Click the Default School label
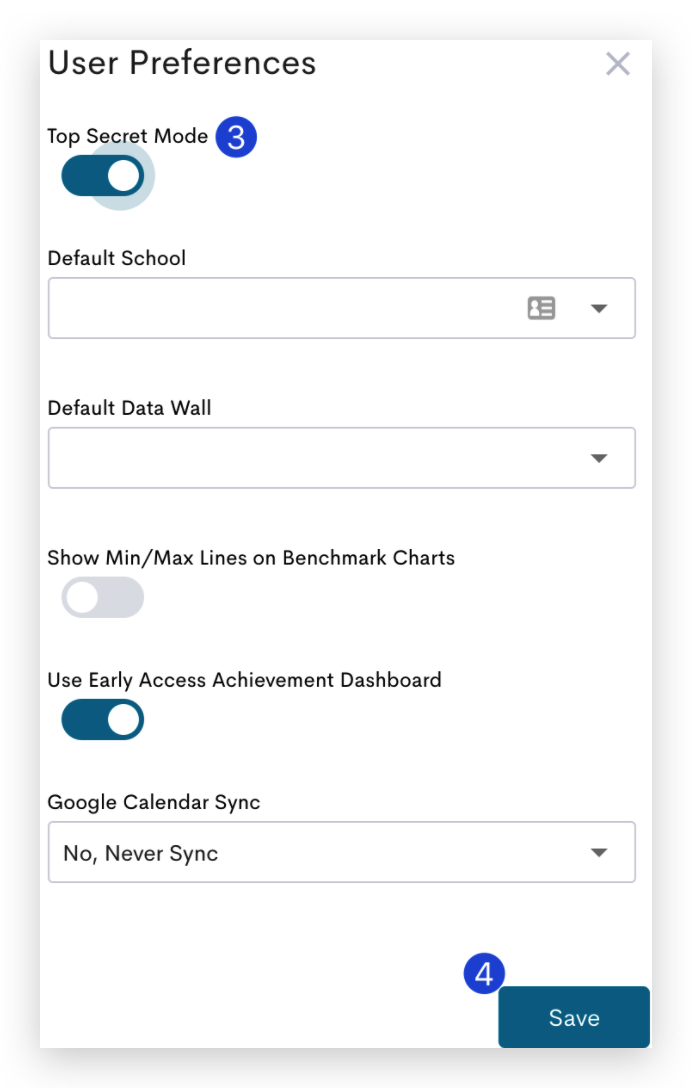Viewport: 692px width, 1088px height. tap(117, 258)
